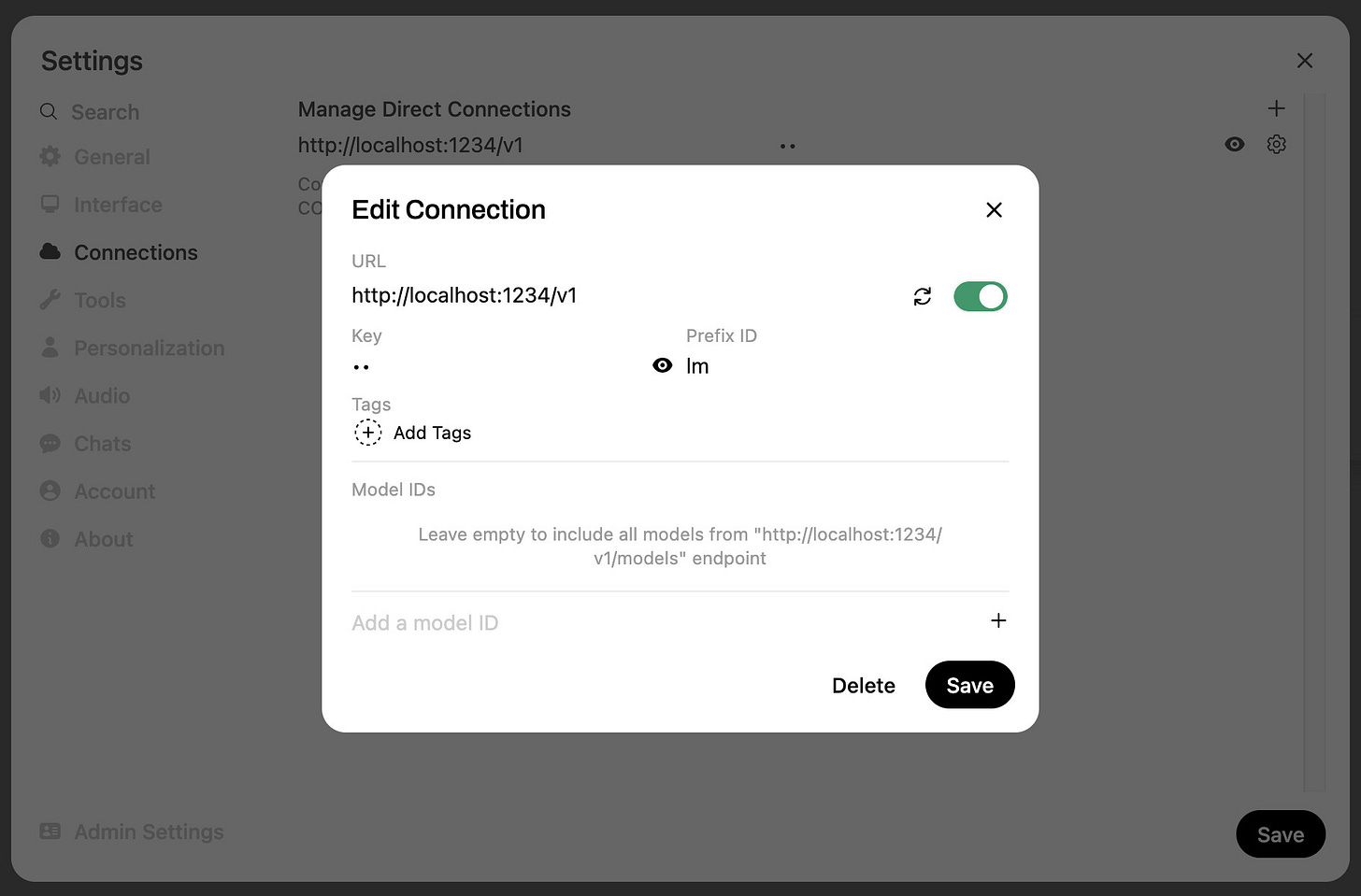Click the plus icon to add a model ID
Screen dimensions: 1361x896
tap(998, 620)
